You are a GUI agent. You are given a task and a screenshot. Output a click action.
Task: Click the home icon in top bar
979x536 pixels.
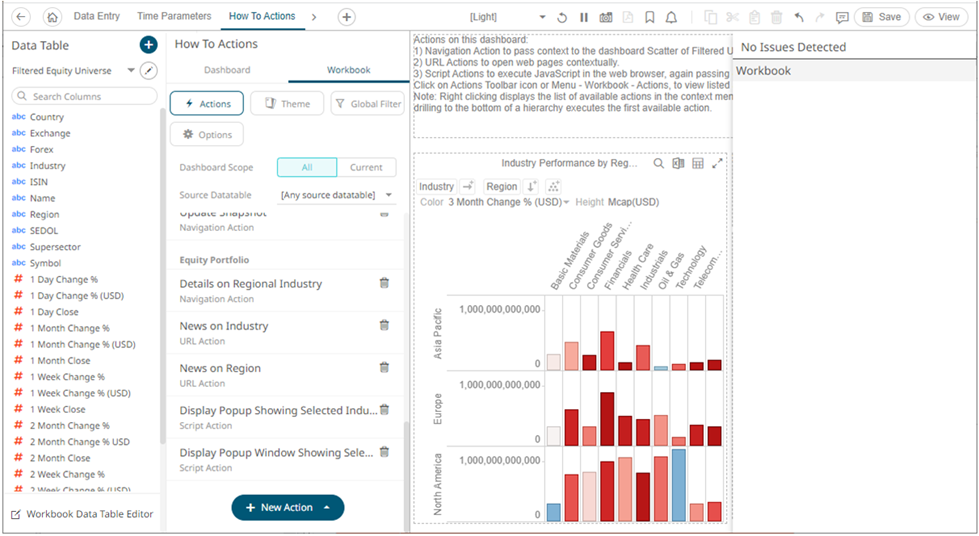(53, 17)
